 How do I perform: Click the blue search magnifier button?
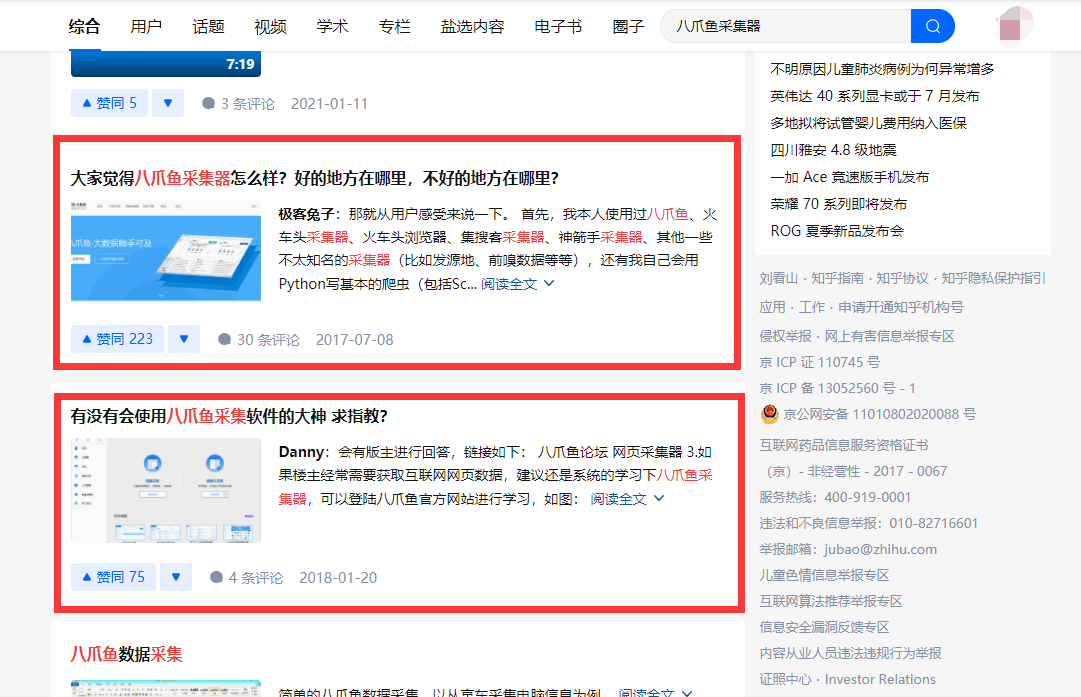932,26
